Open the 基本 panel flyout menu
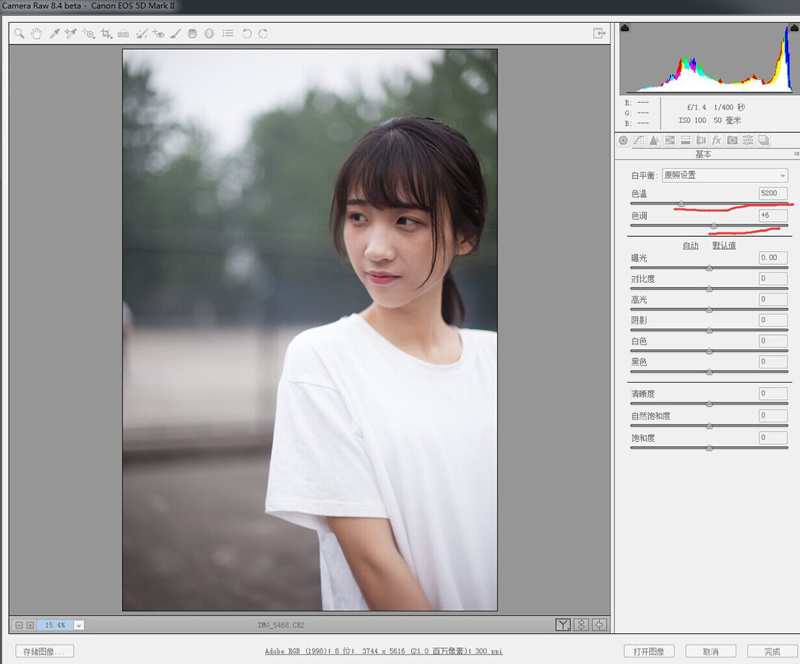 point(796,154)
